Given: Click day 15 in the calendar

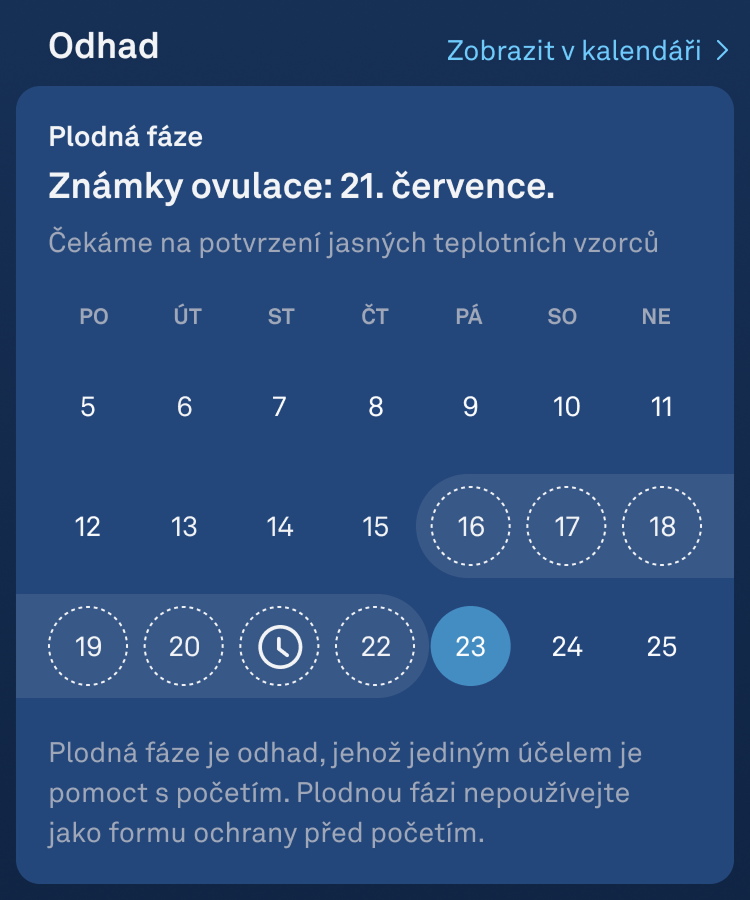Looking at the screenshot, I should tap(375, 527).
